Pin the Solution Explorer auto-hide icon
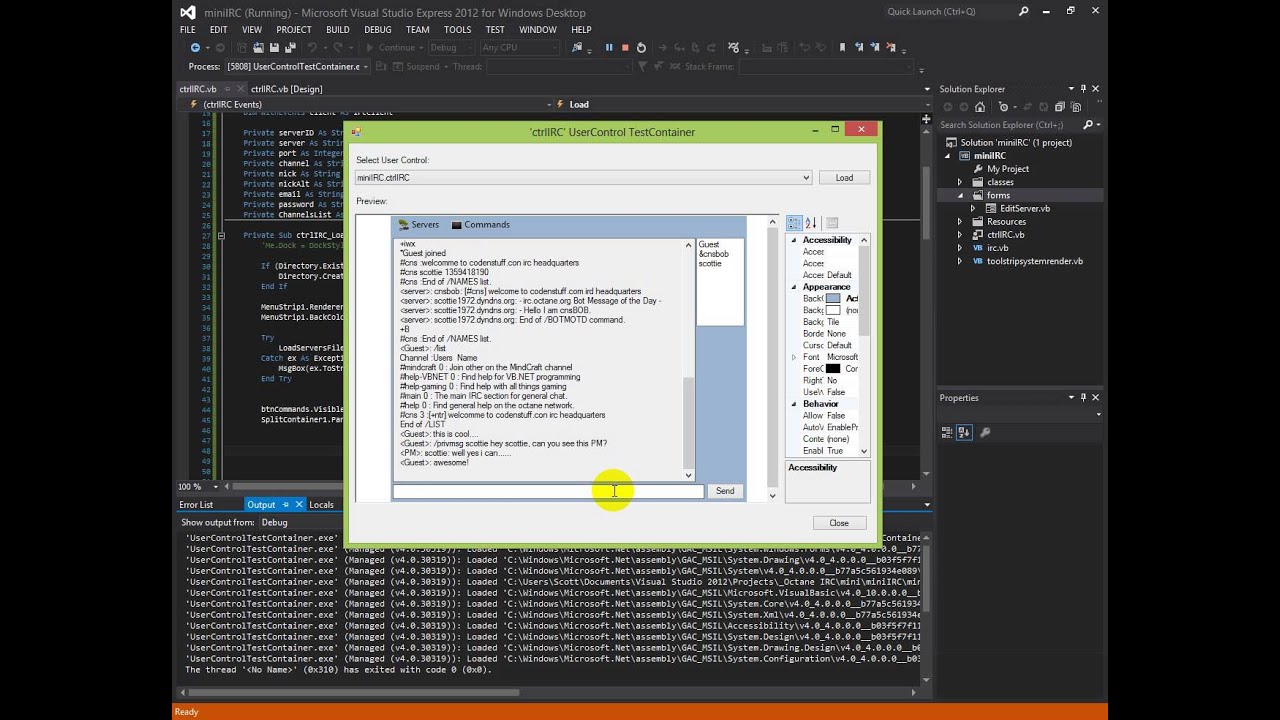 (1083, 89)
